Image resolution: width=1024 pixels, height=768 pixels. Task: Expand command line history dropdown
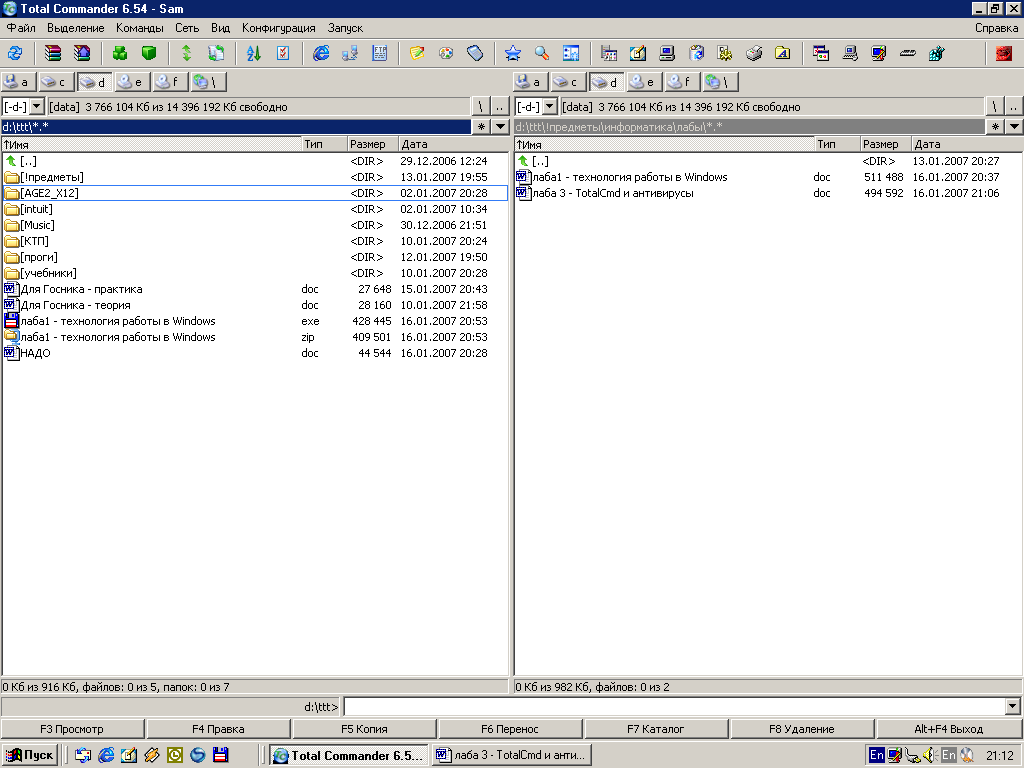pyautogui.click(x=1012, y=706)
